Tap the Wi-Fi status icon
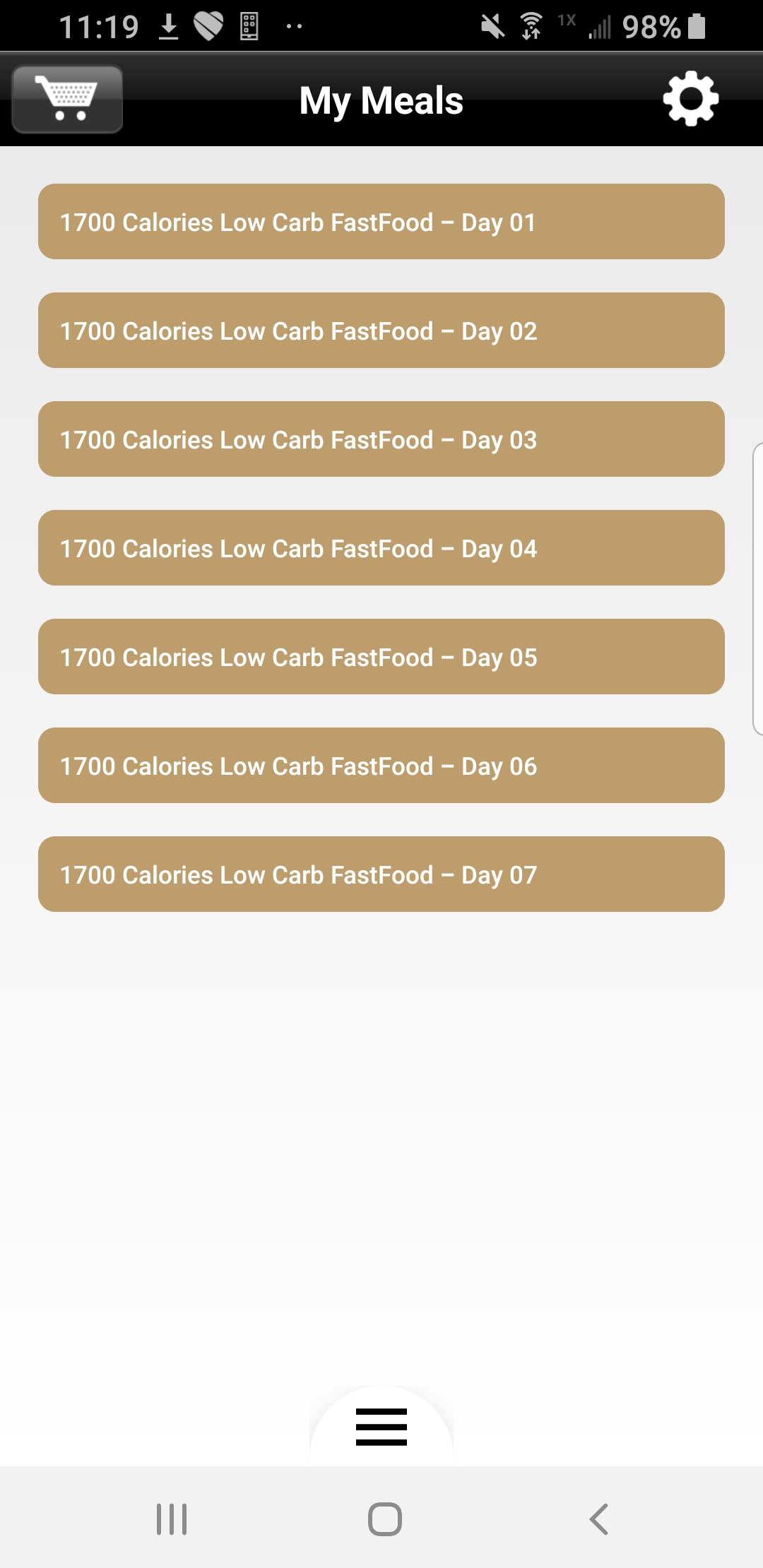The height and width of the screenshot is (1568, 763). coord(531,27)
